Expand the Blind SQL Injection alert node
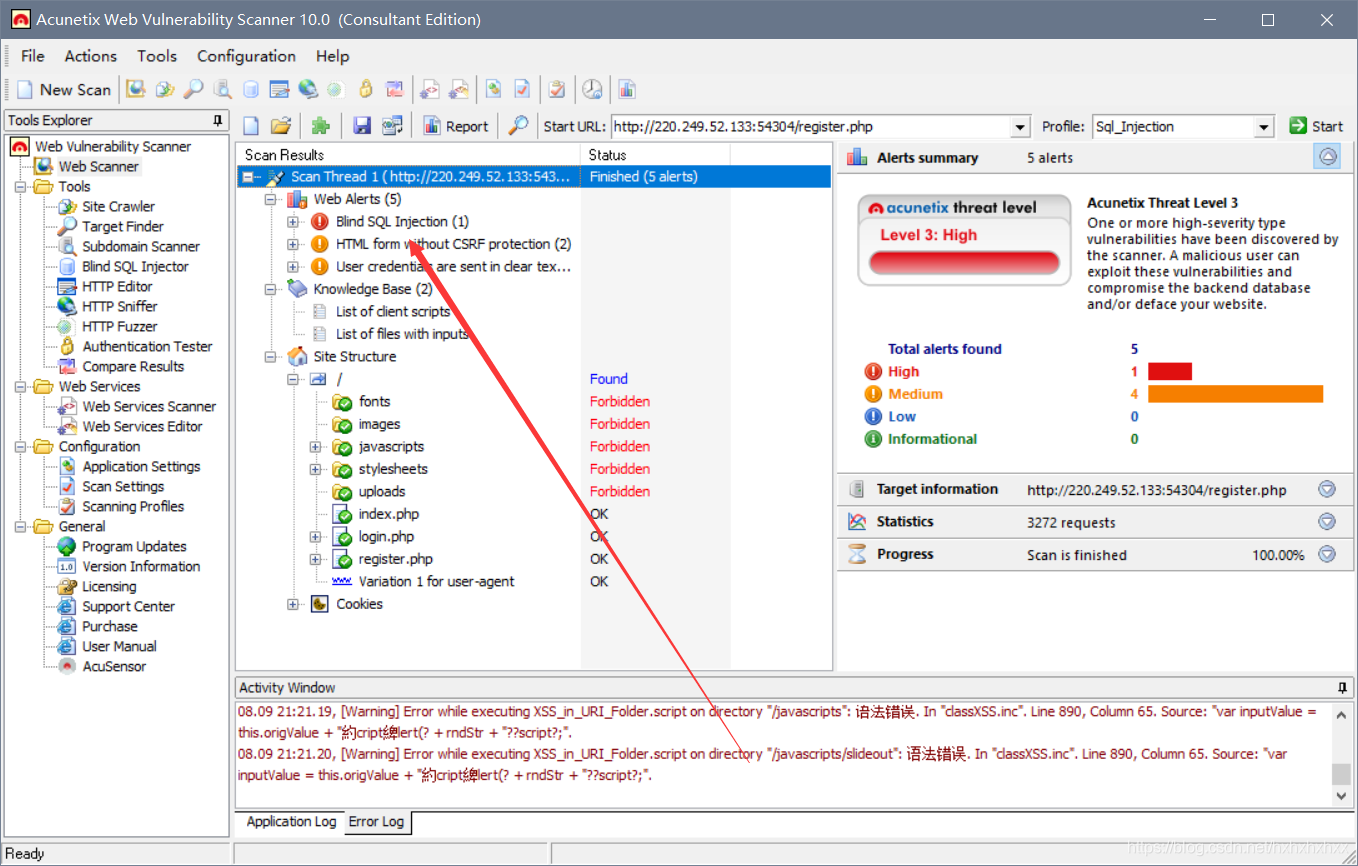The width and height of the screenshot is (1358, 866). point(293,222)
